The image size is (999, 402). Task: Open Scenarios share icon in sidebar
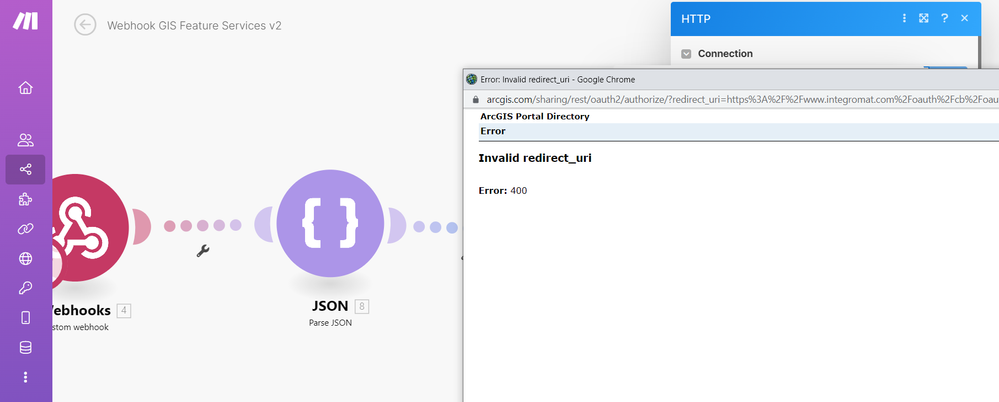click(25, 169)
